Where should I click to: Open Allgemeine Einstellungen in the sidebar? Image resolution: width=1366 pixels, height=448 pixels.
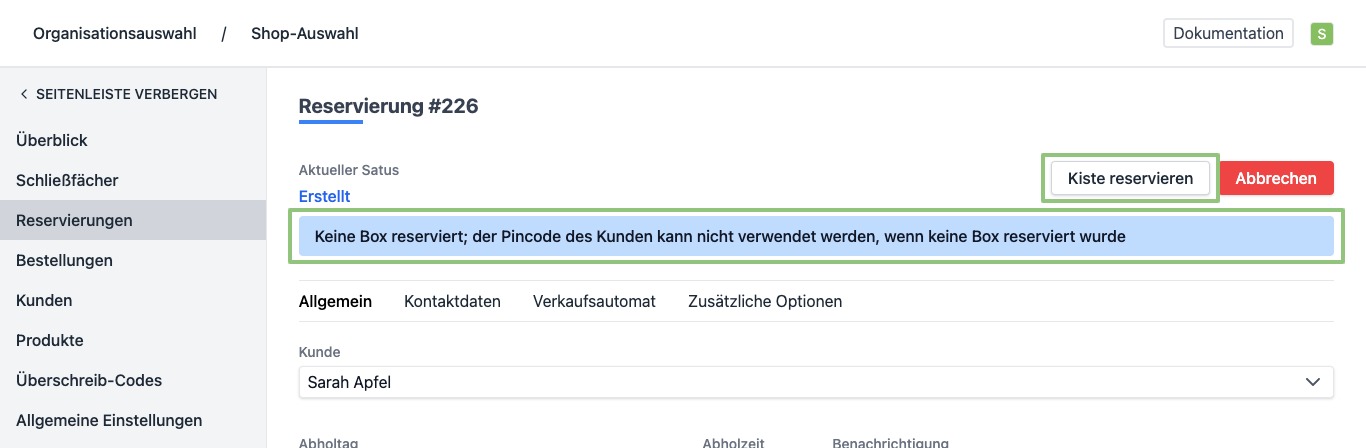point(109,420)
